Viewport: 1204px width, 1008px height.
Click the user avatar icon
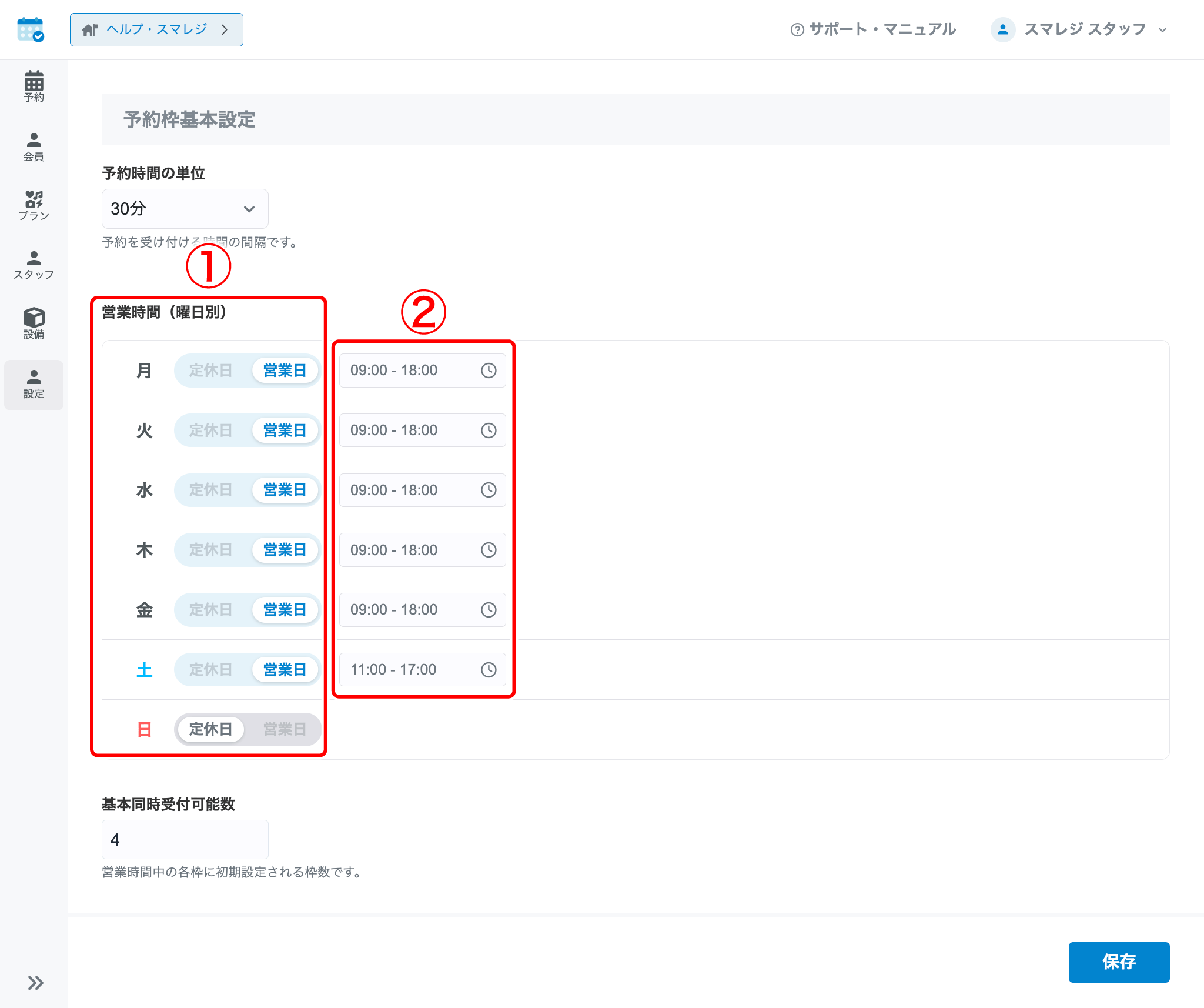(1003, 29)
